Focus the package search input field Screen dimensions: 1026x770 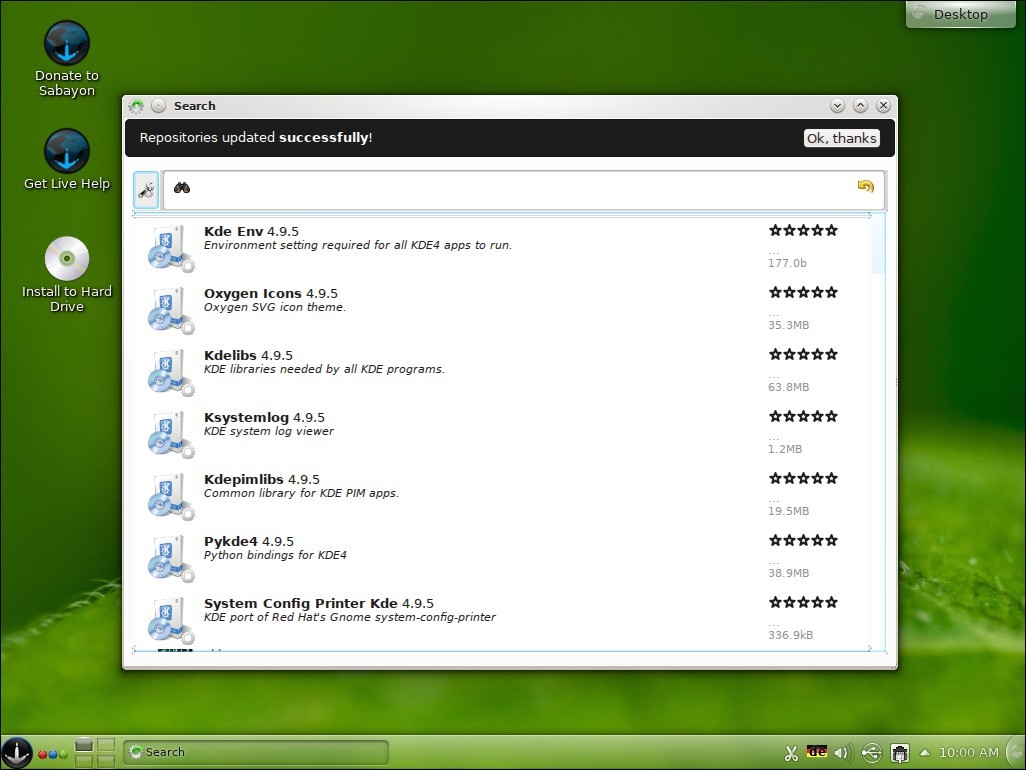click(524, 190)
